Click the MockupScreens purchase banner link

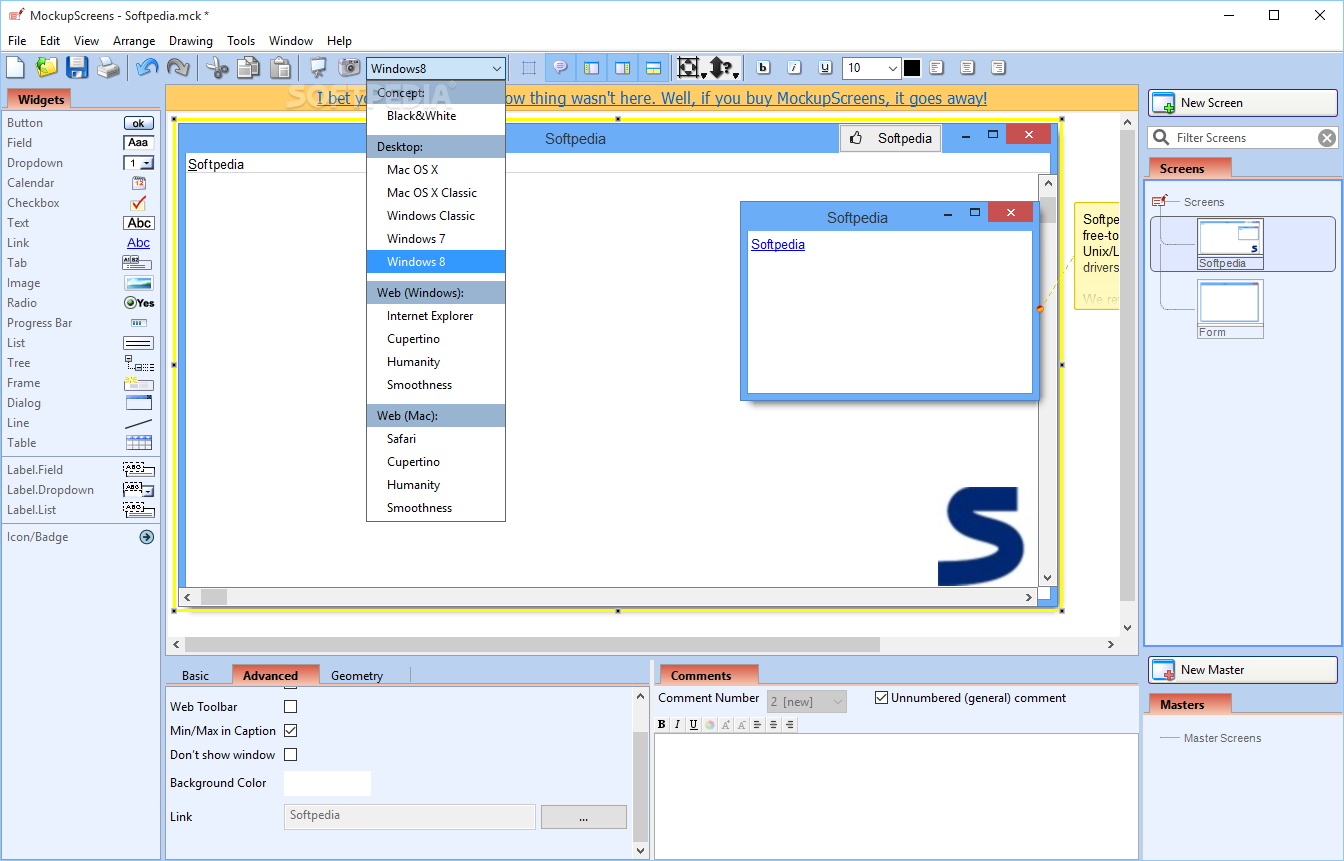652,98
